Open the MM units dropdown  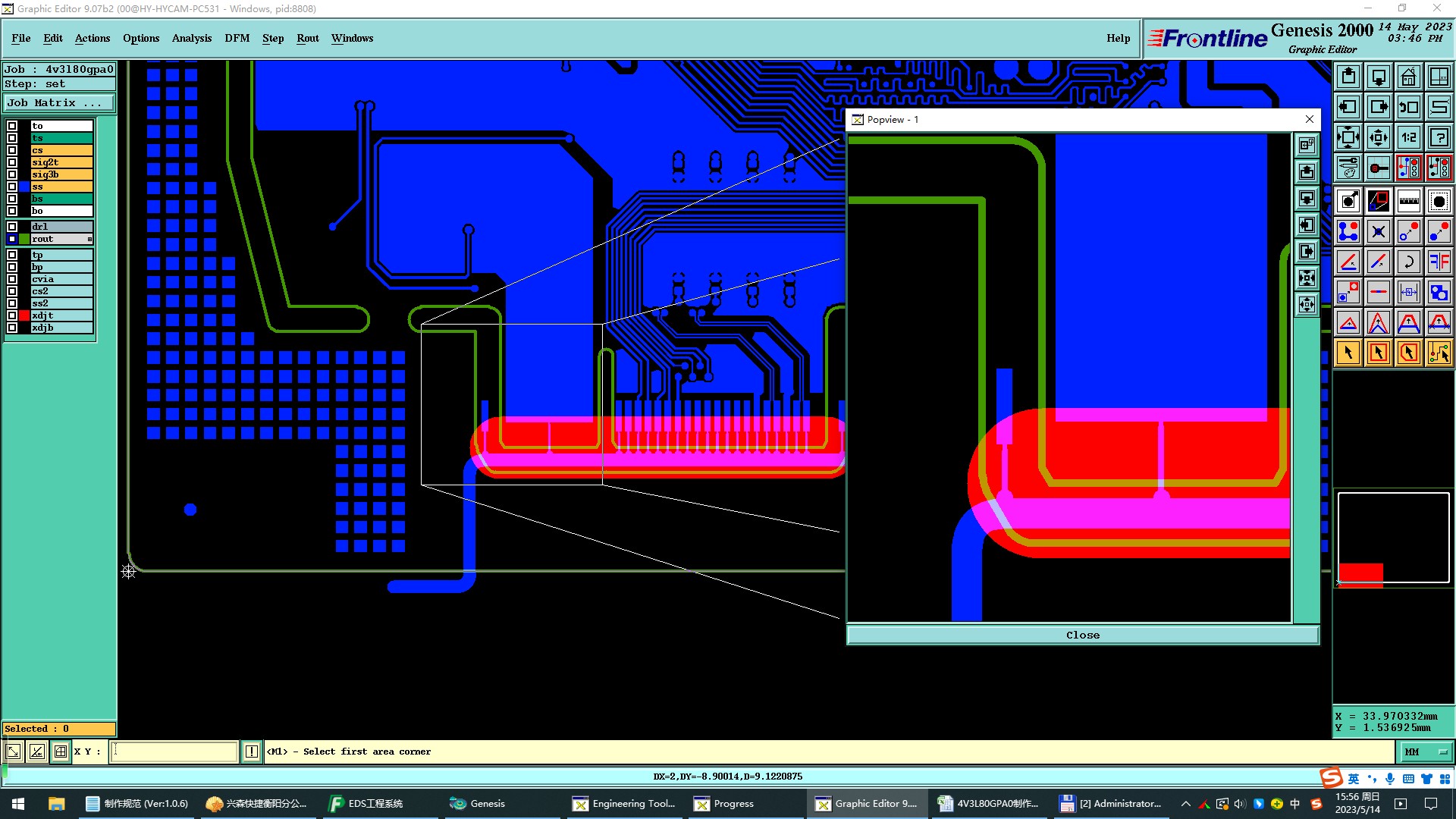click(x=1426, y=752)
